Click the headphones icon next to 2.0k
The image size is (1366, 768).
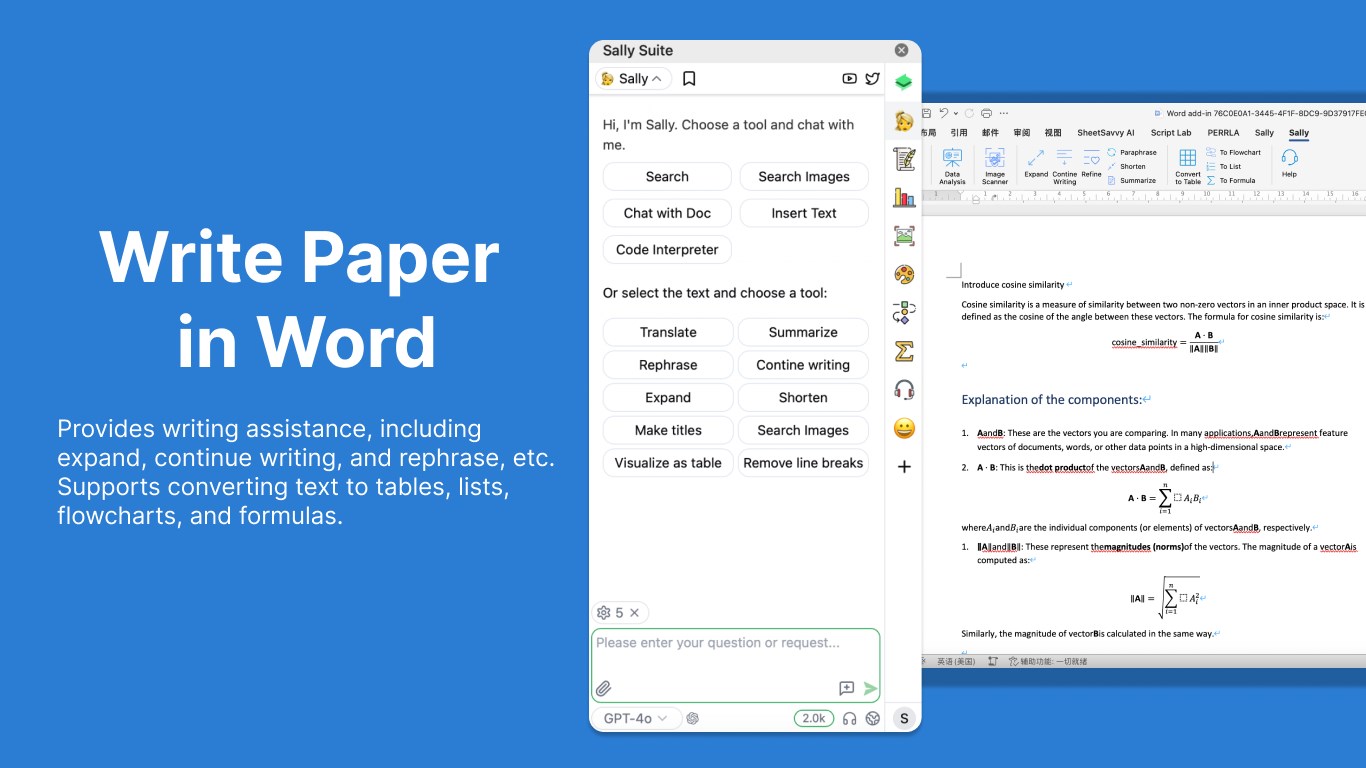click(850, 718)
